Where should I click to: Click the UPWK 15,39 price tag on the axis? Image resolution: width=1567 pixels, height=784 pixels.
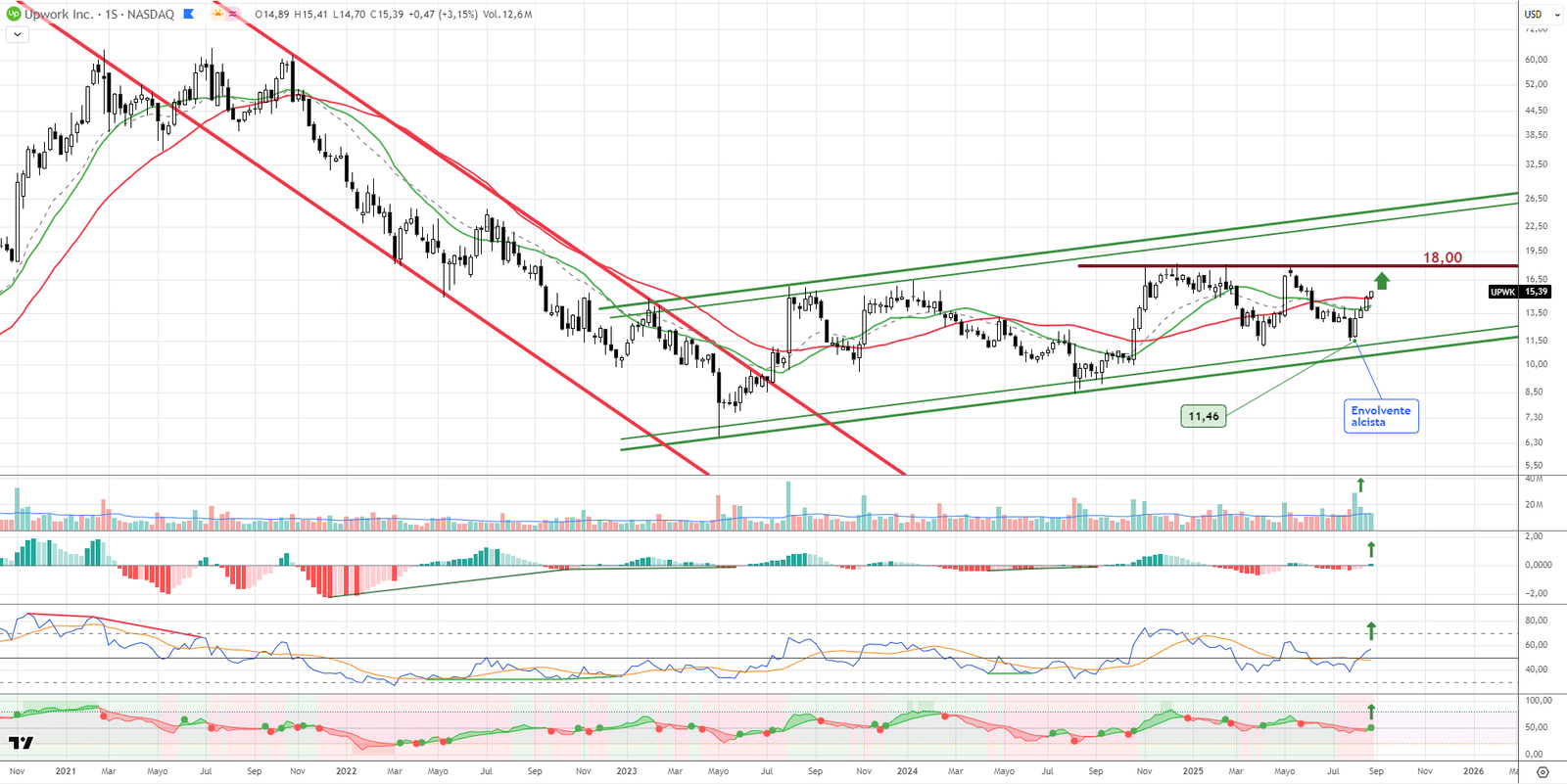[1519, 292]
